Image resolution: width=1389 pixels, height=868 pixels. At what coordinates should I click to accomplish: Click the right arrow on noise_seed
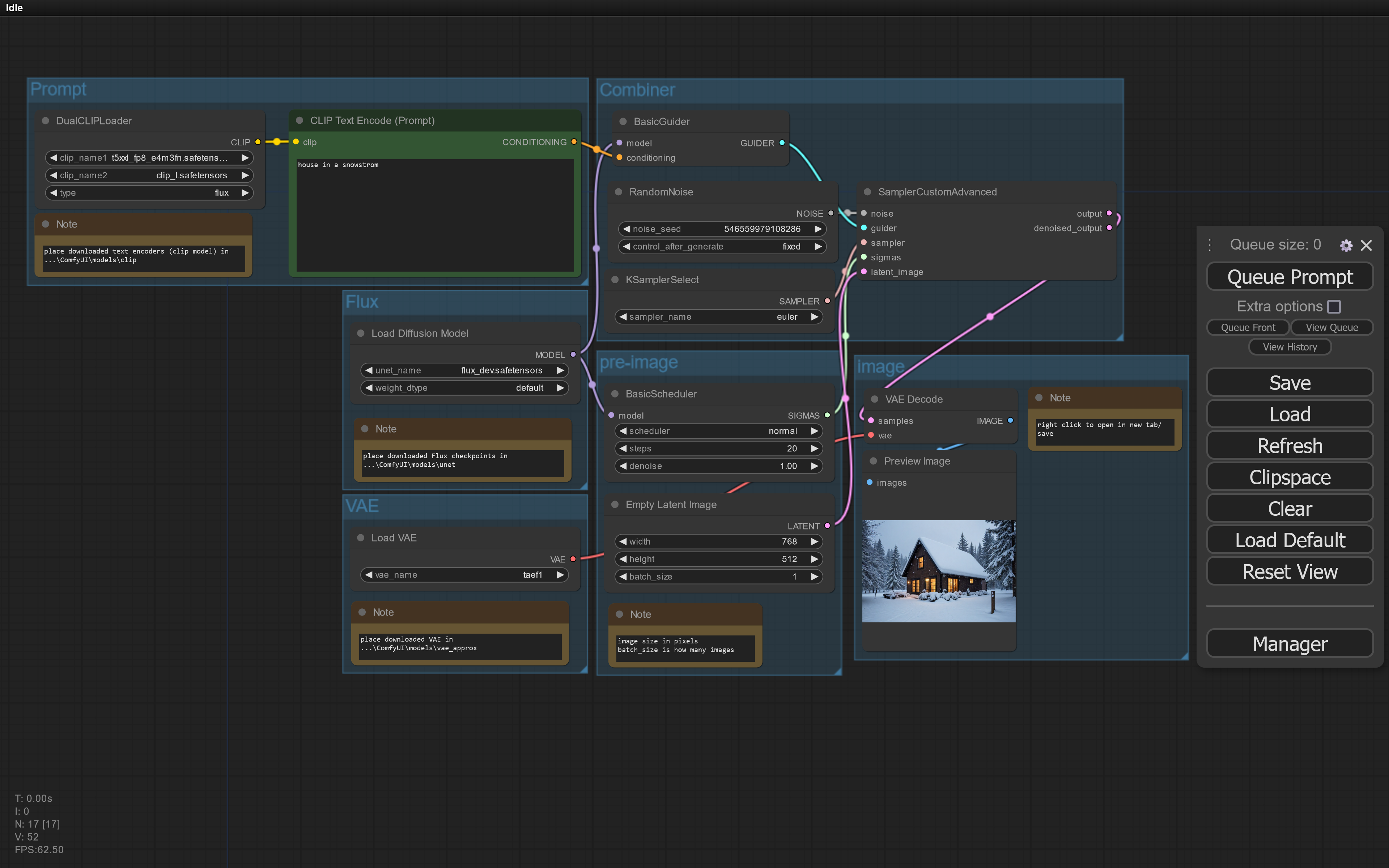(818, 229)
